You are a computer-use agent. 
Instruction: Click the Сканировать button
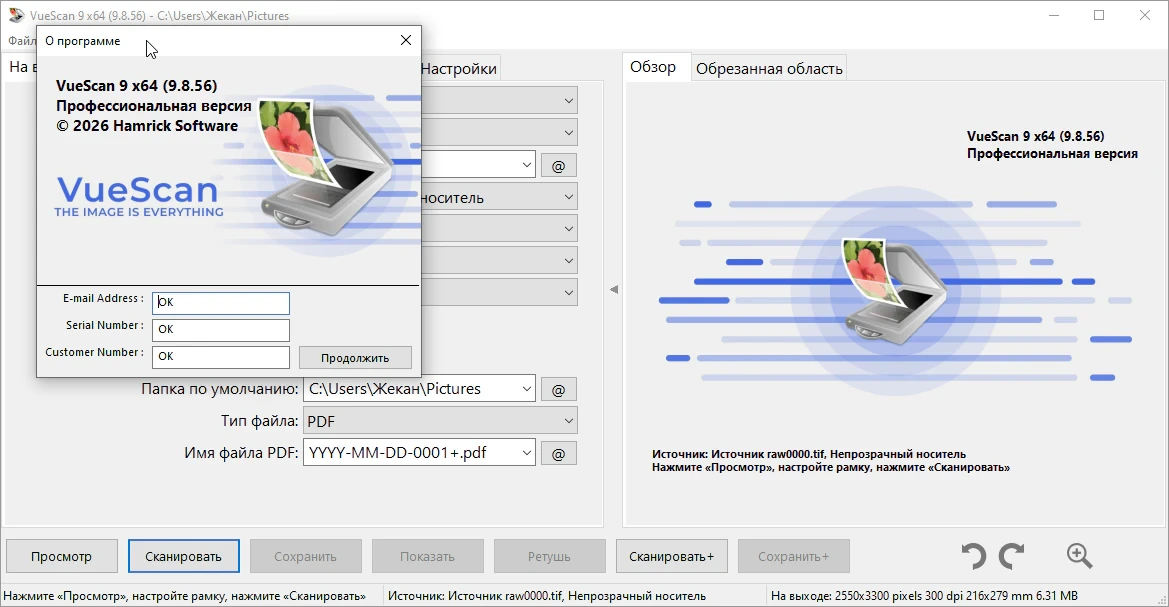coord(183,556)
